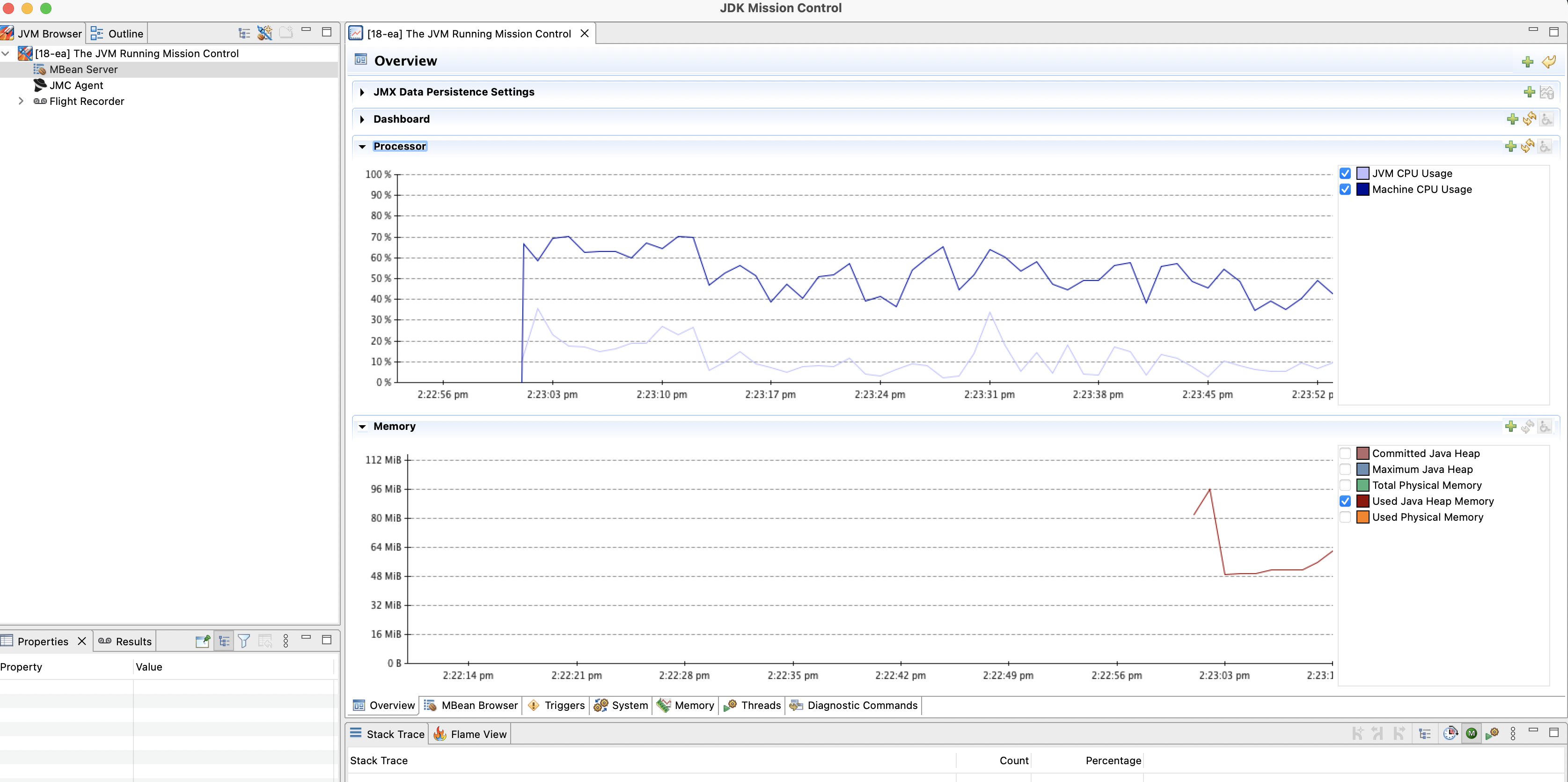Select the JMC Agent tree item
The height and width of the screenshot is (782, 1568).
tap(76, 85)
